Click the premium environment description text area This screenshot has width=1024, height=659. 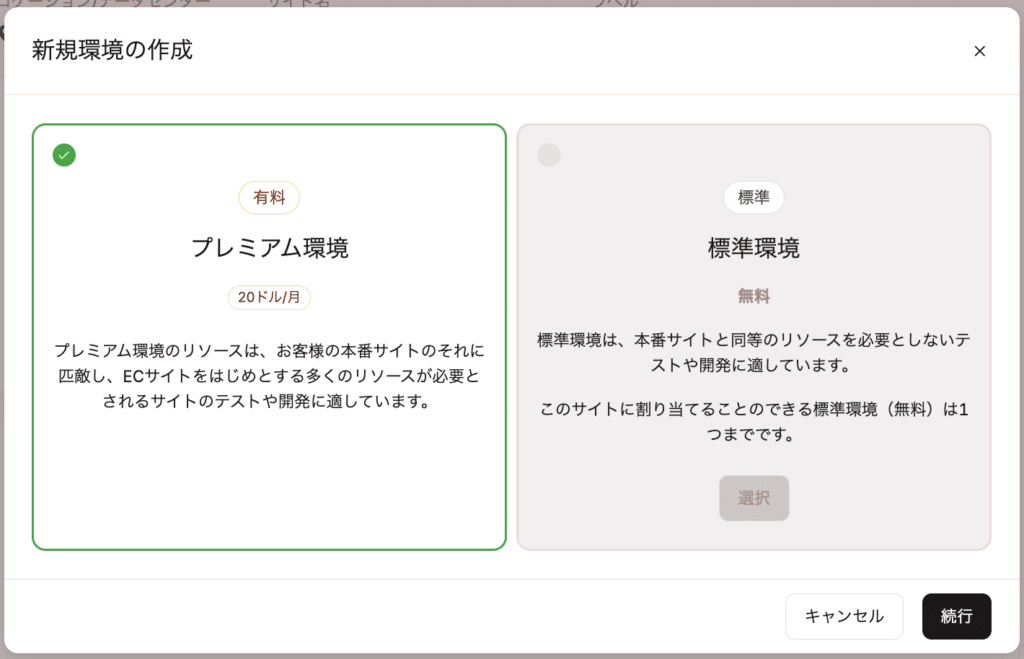(x=268, y=372)
